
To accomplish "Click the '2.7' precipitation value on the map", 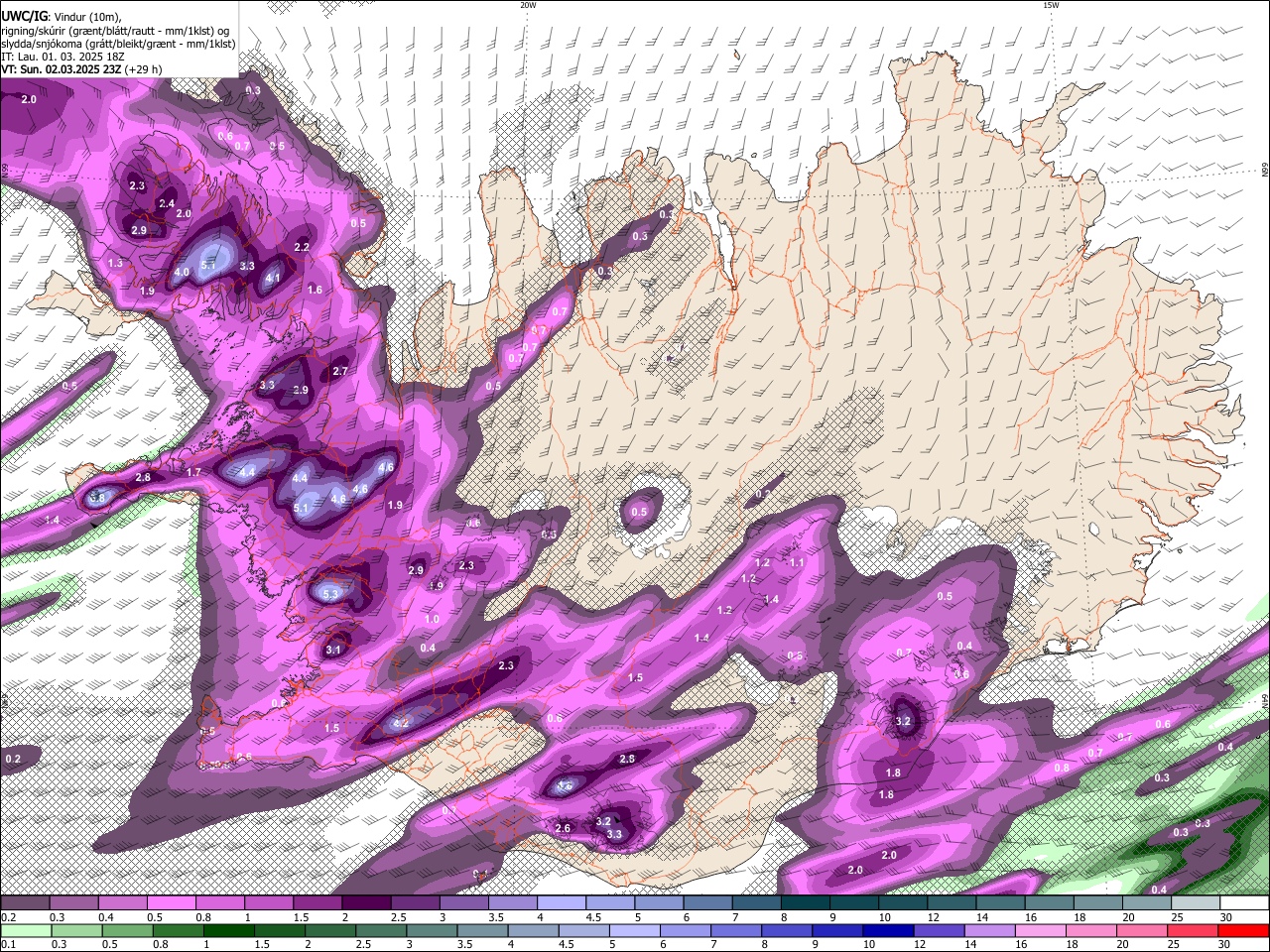I will pos(340,371).
